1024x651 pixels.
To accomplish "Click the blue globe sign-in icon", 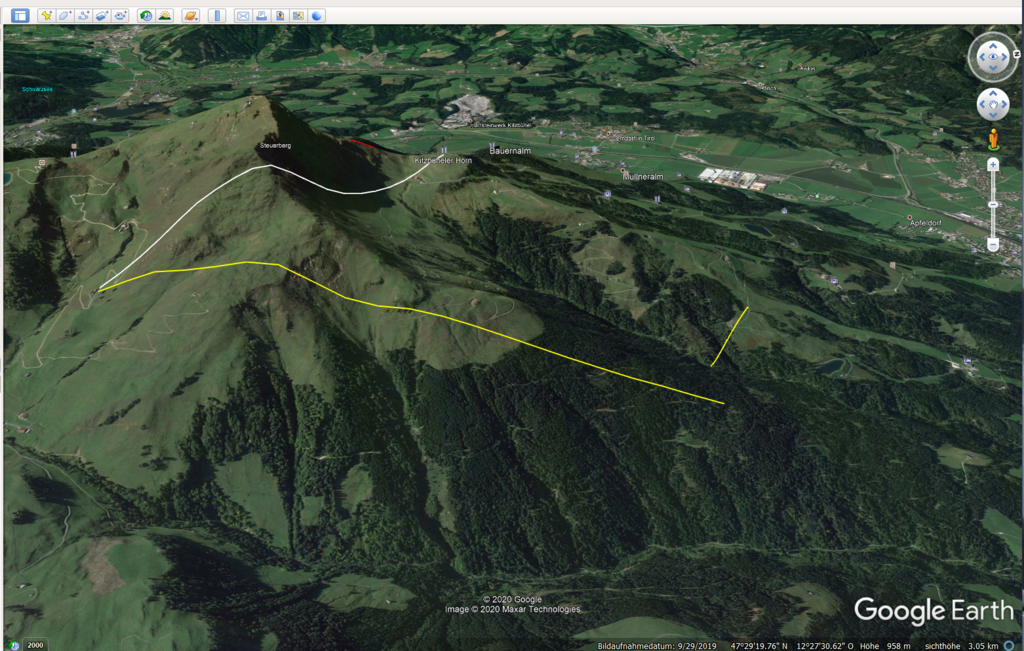I will click(x=316, y=16).
